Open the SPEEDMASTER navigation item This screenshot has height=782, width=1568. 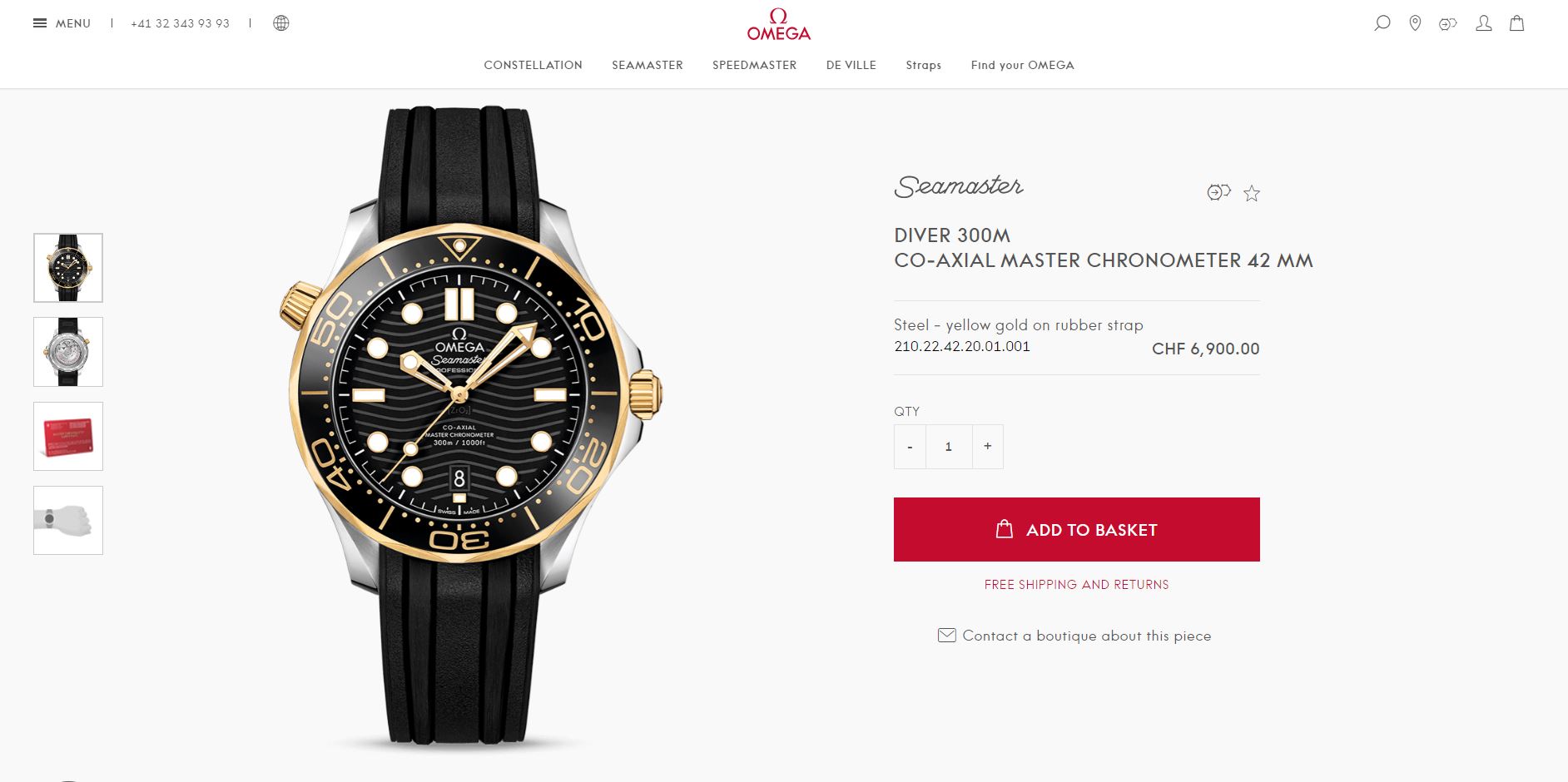coord(754,65)
